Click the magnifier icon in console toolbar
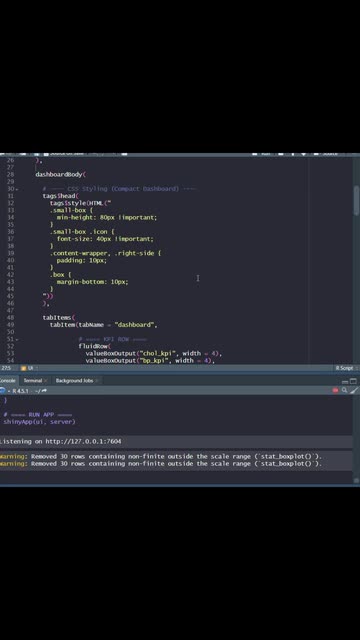Viewport: 360px width, 640px height. click(344, 391)
